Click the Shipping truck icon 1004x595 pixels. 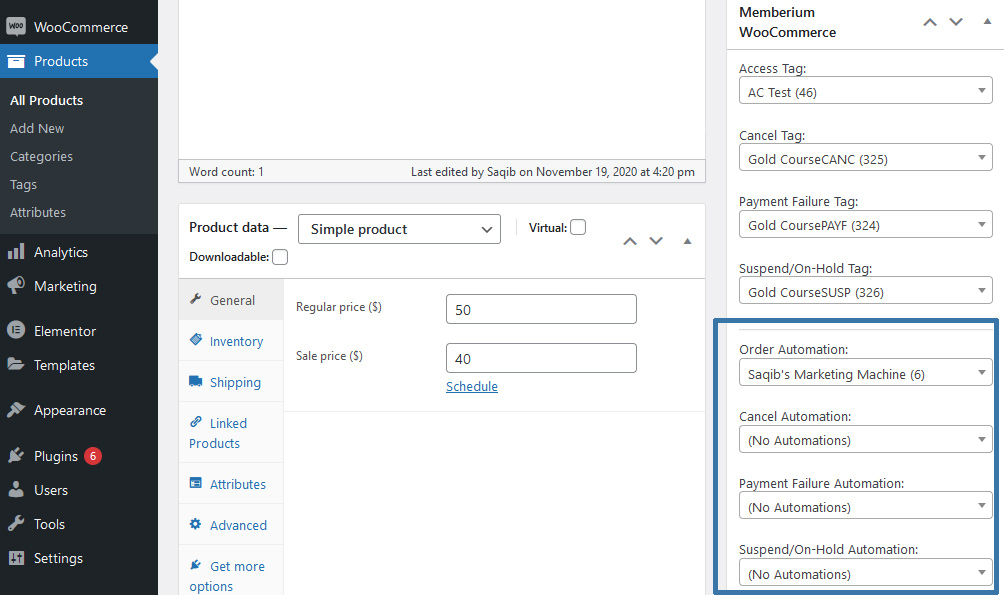click(196, 381)
